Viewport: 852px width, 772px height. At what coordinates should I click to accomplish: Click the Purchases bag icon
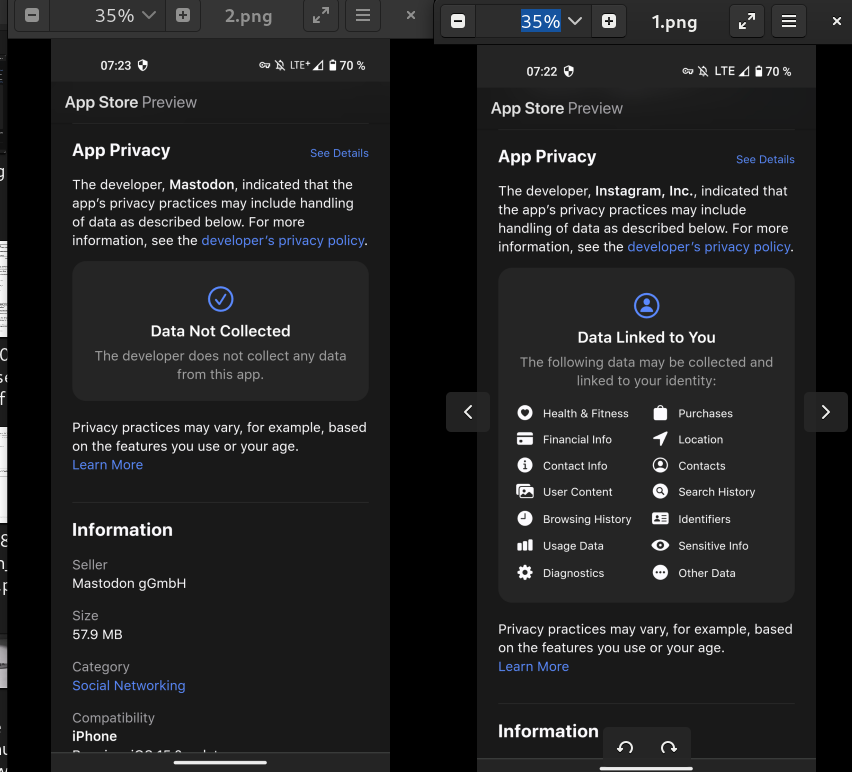tap(660, 413)
